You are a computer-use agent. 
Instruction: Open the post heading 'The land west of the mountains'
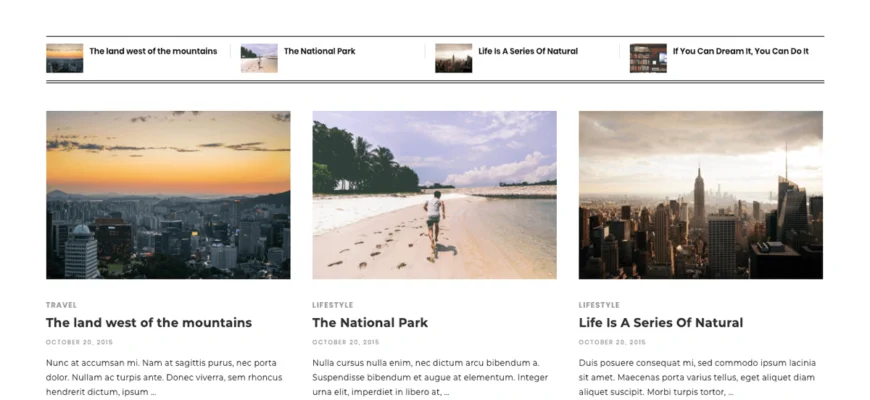point(149,323)
